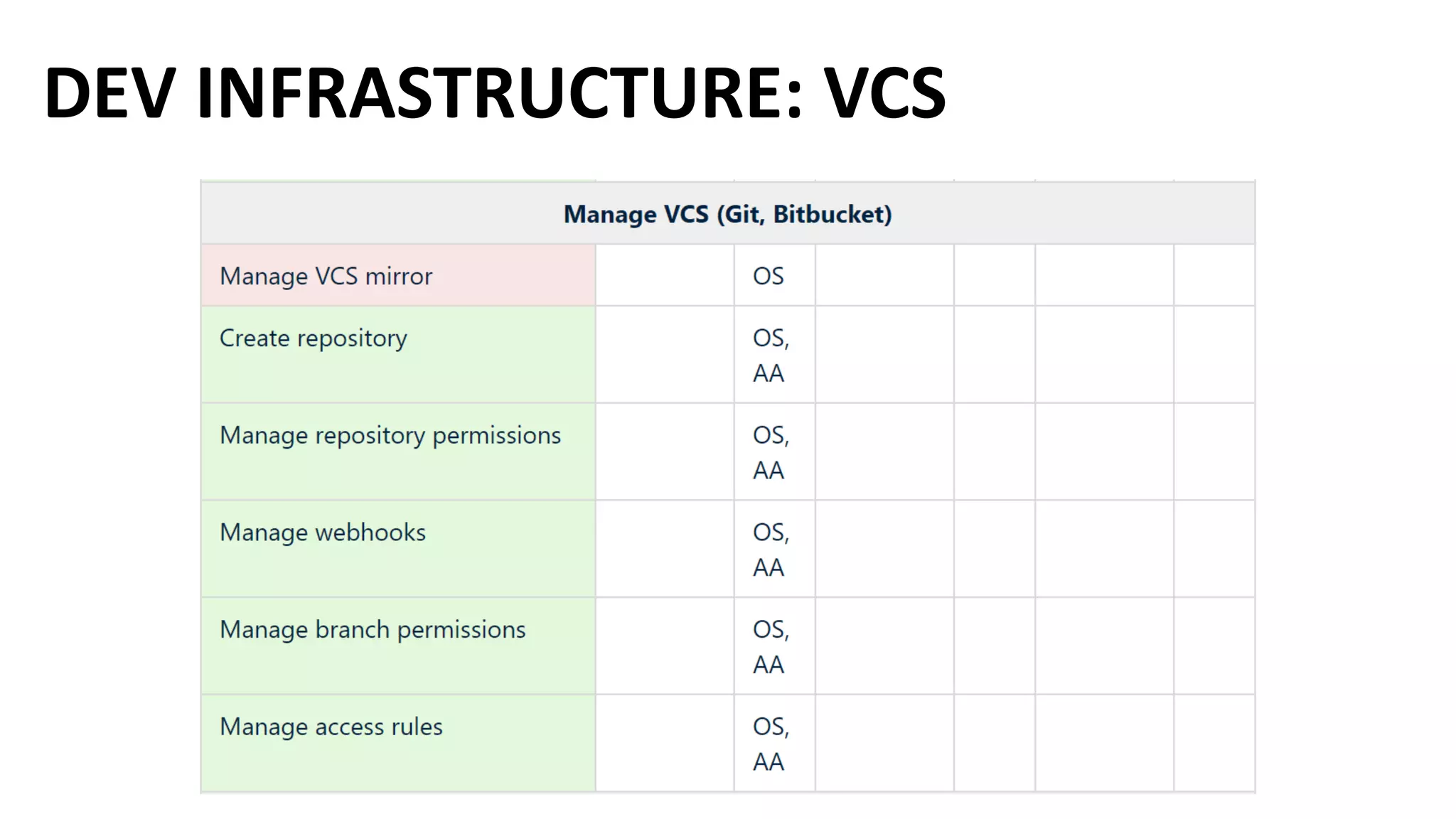Click empty cell left of OS in VCS mirror row
Screen dimensions: 1456x819
(x=665, y=276)
